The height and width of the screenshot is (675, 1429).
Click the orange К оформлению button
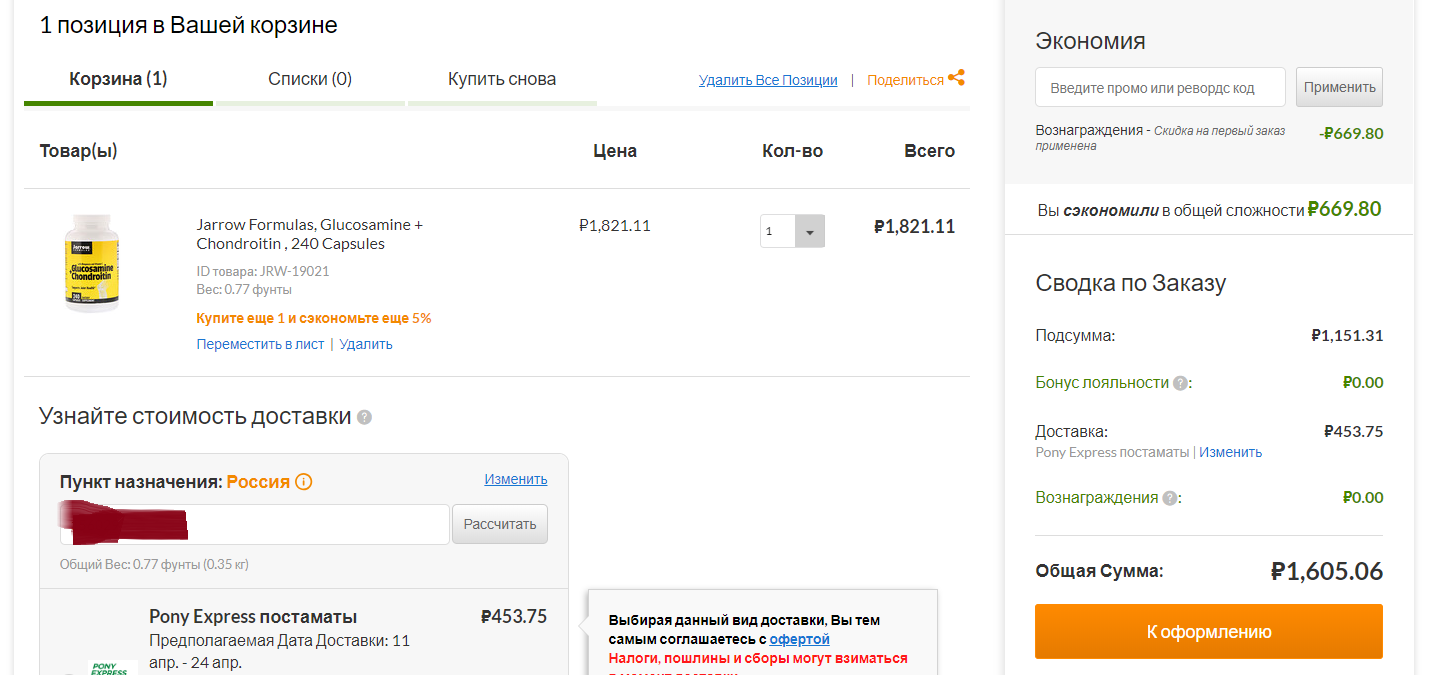pos(1209,631)
